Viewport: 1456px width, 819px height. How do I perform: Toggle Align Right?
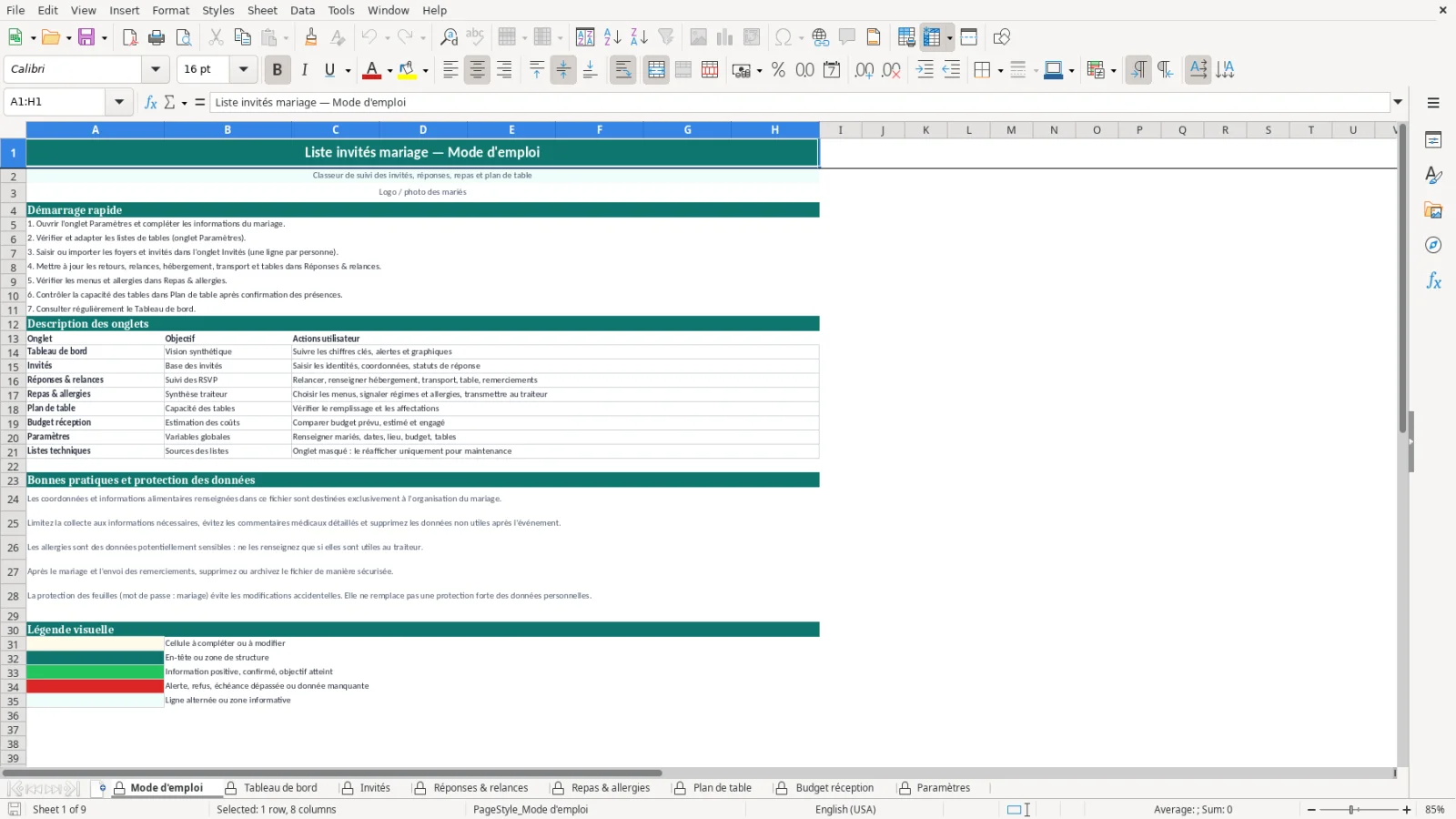503,69
